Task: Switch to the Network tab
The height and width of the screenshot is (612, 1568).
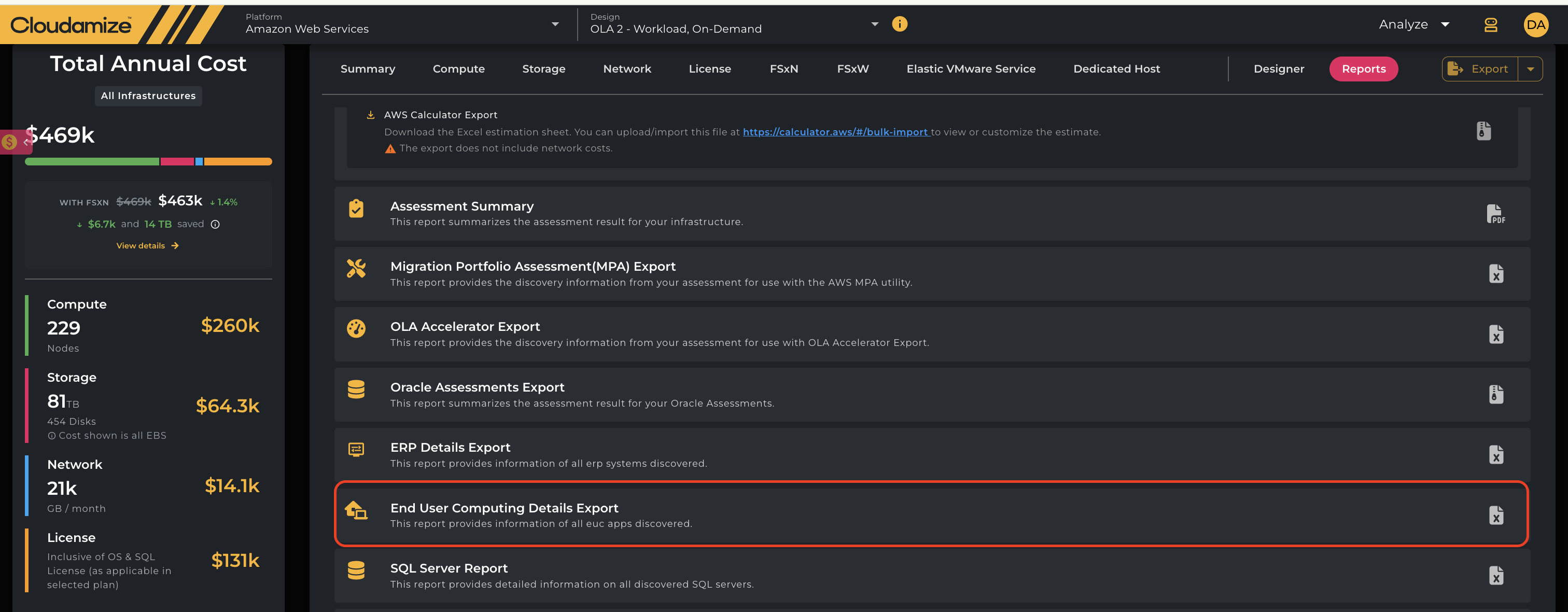Action: [x=627, y=69]
